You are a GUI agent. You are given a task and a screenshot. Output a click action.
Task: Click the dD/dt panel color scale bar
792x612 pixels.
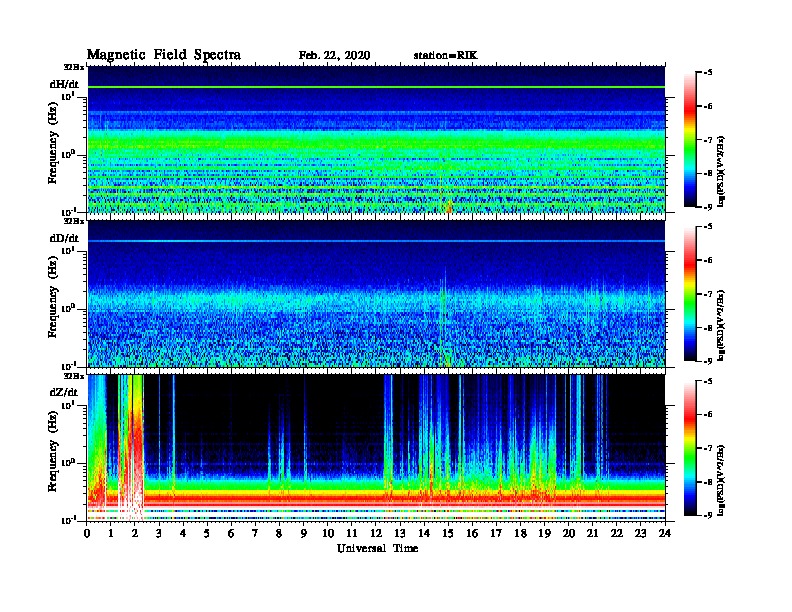click(x=690, y=294)
